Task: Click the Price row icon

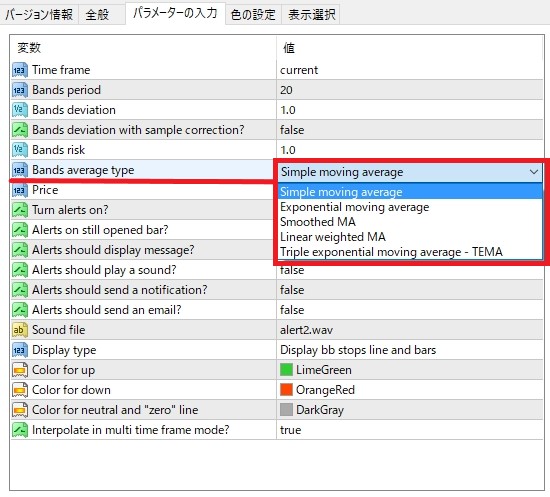Action: click(x=20, y=190)
